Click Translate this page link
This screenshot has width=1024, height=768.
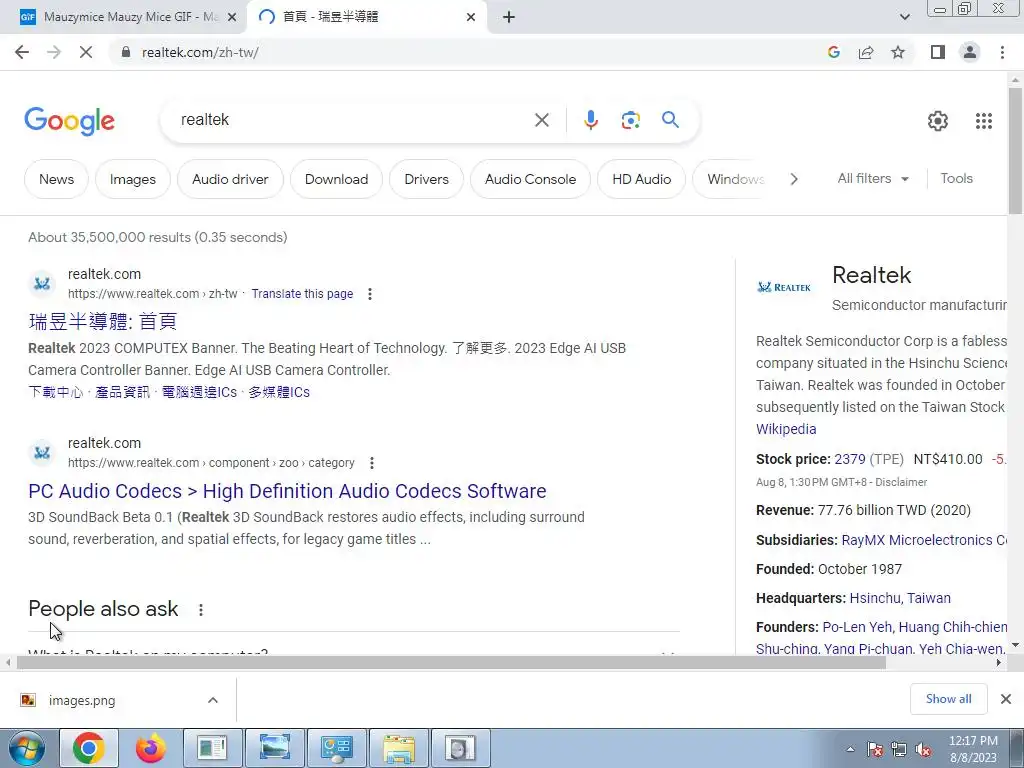(302, 294)
